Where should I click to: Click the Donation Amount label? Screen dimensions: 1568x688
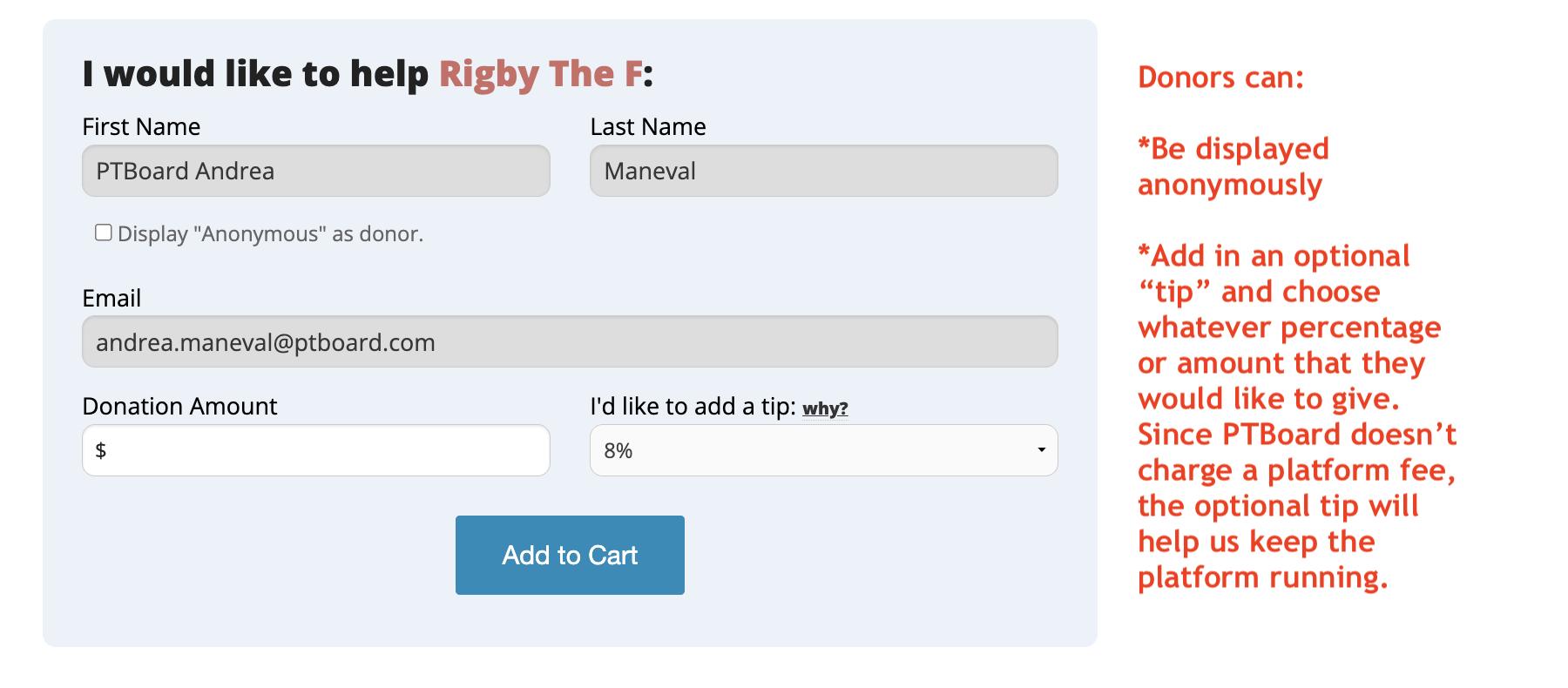coord(179,407)
